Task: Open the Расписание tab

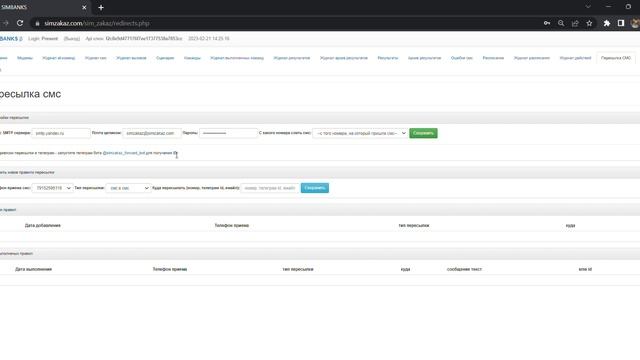Action: pyautogui.click(x=493, y=58)
